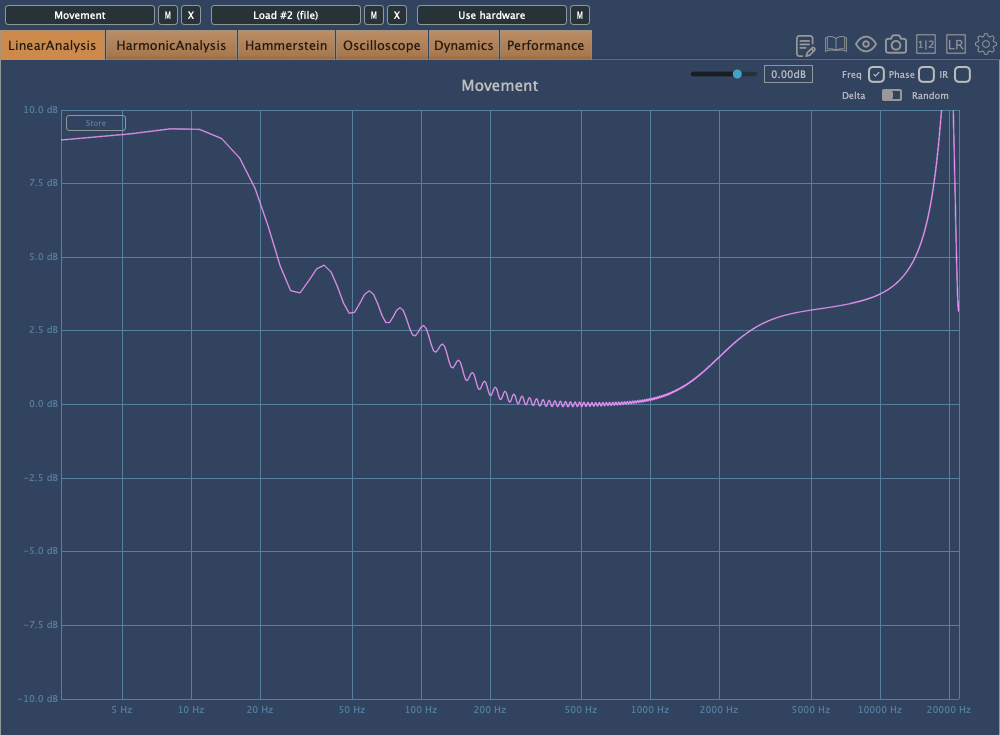1000x735 pixels.
Task: Click the gain slider handle
Action: [x=738, y=74]
